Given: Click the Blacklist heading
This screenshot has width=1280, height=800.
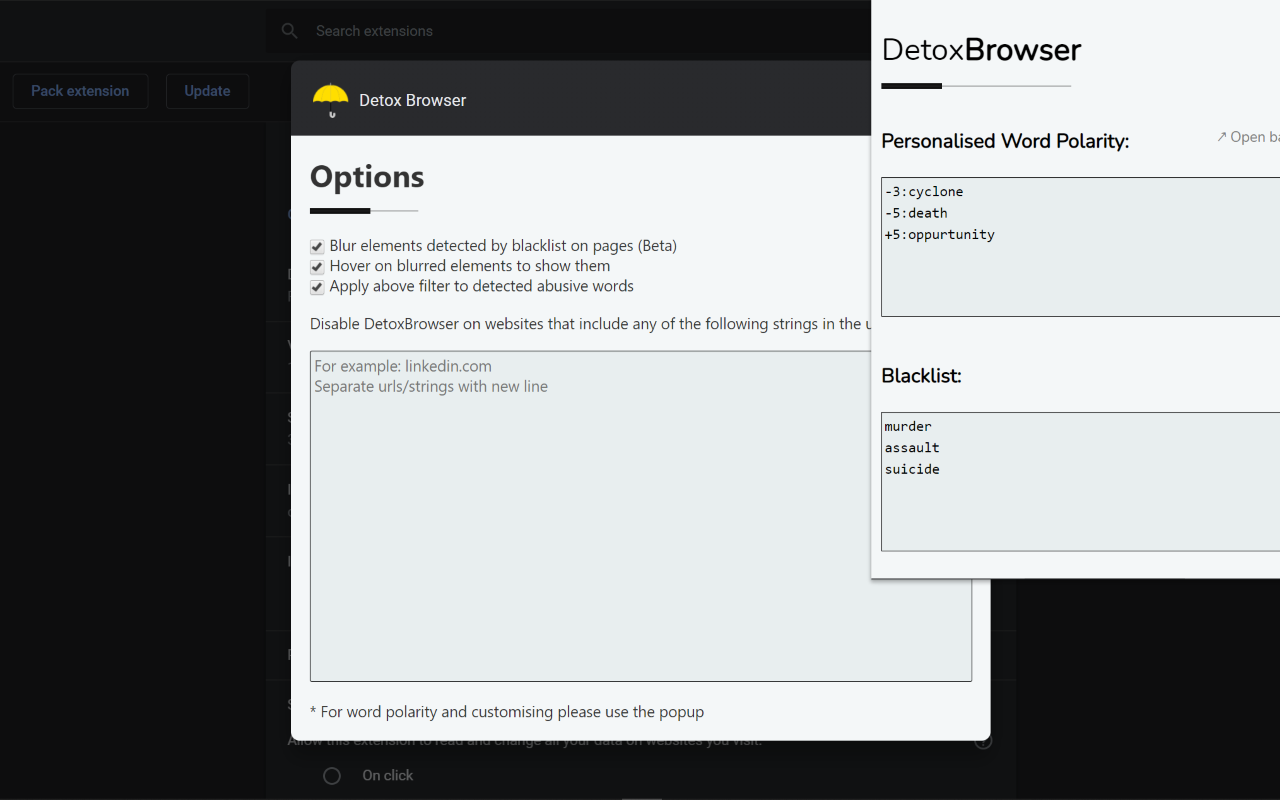Looking at the screenshot, I should click(x=921, y=376).
